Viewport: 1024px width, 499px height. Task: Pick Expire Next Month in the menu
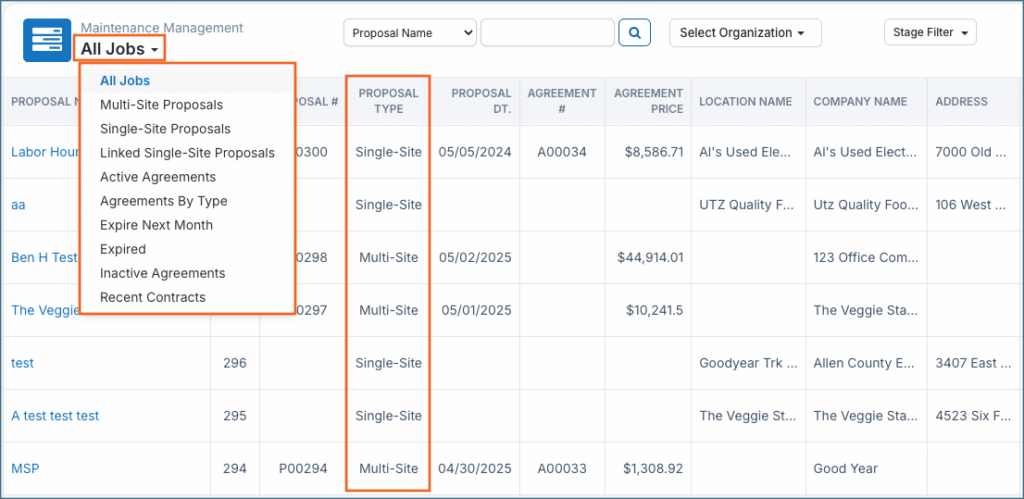tap(156, 225)
